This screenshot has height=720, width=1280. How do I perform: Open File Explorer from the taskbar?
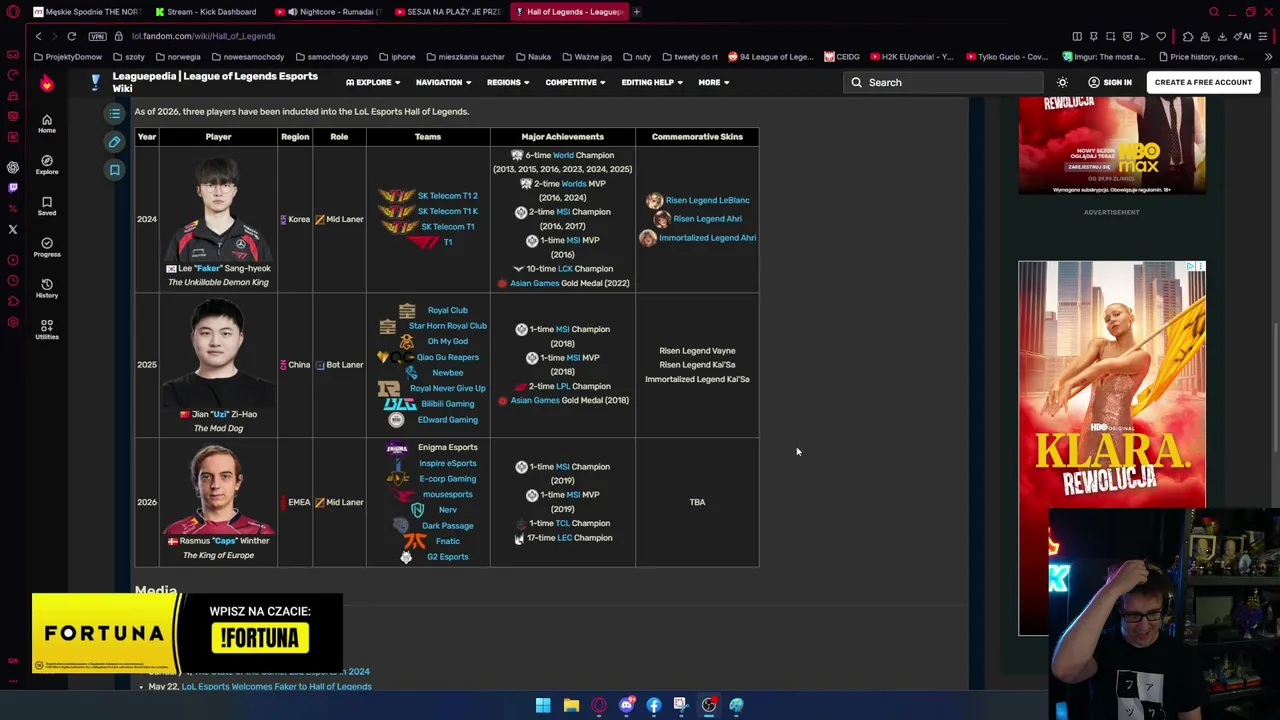tap(571, 705)
